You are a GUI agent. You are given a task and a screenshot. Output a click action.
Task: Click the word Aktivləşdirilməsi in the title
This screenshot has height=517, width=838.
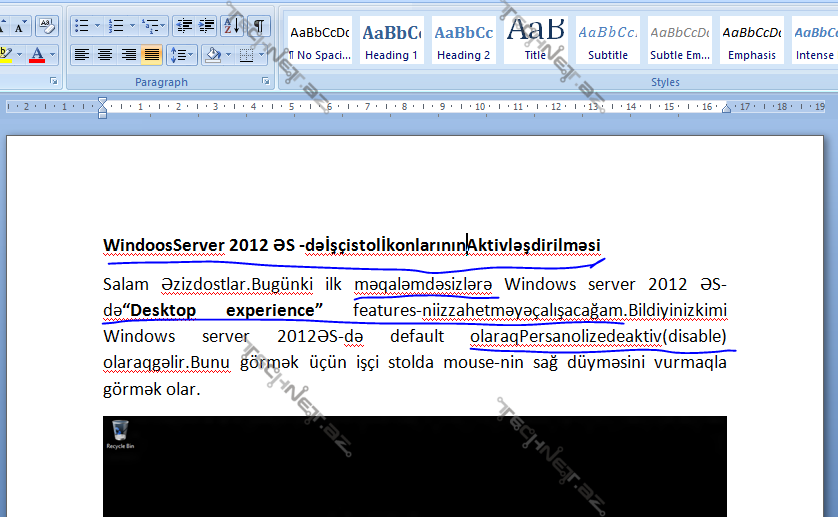tap(534, 245)
